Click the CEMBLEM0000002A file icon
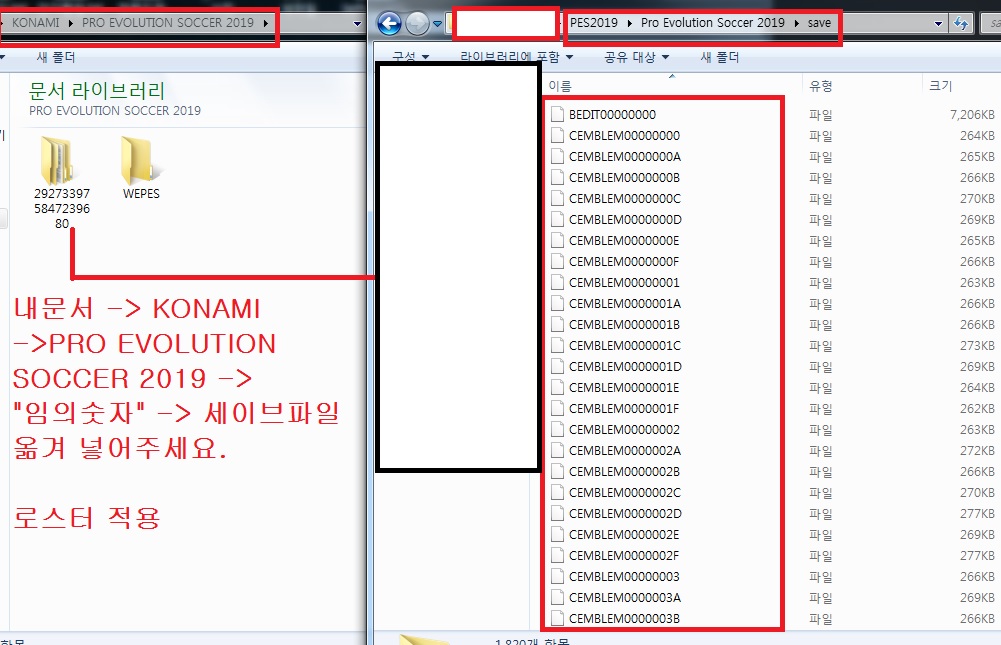The image size is (1001, 645). point(557,451)
